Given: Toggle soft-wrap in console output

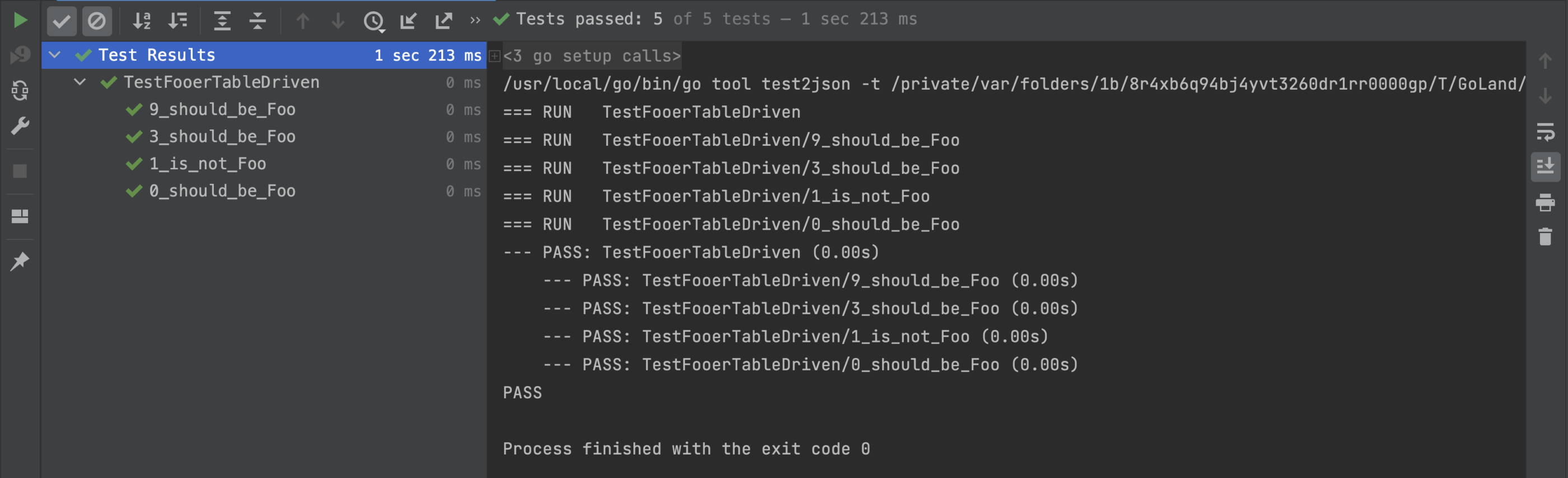Looking at the screenshot, I should click(1545, 132).
